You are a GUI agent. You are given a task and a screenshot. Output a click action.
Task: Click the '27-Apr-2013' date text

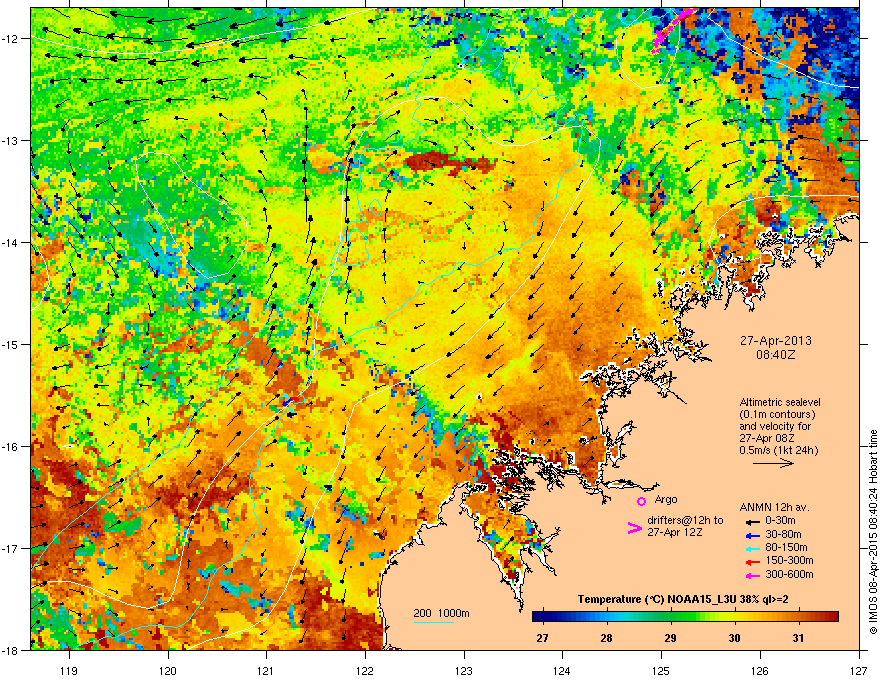775,341
